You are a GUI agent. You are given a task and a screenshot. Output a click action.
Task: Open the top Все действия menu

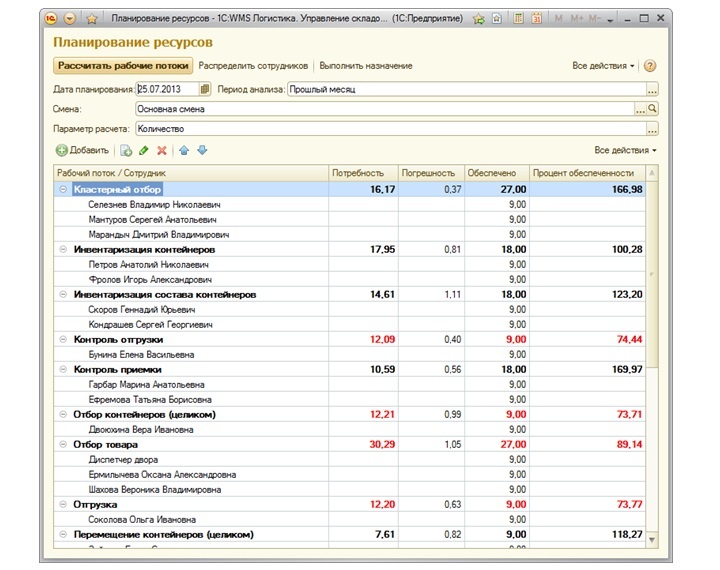(603, 66)
